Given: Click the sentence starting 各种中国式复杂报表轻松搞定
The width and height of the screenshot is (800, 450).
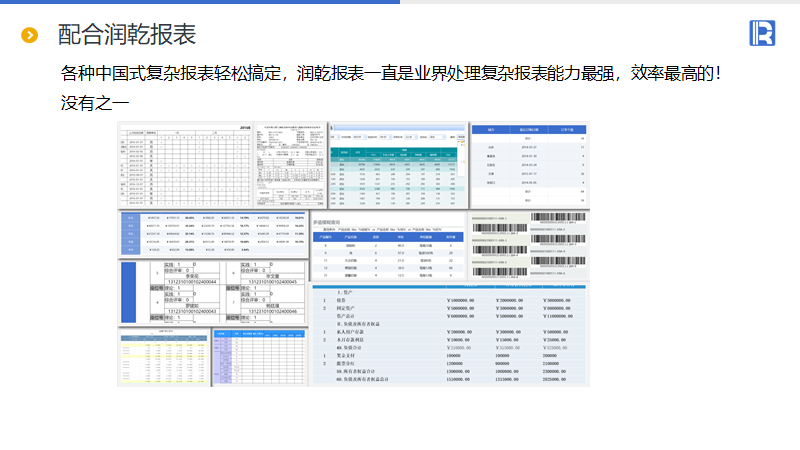Looking at the screenshot, I should (391, 73).
